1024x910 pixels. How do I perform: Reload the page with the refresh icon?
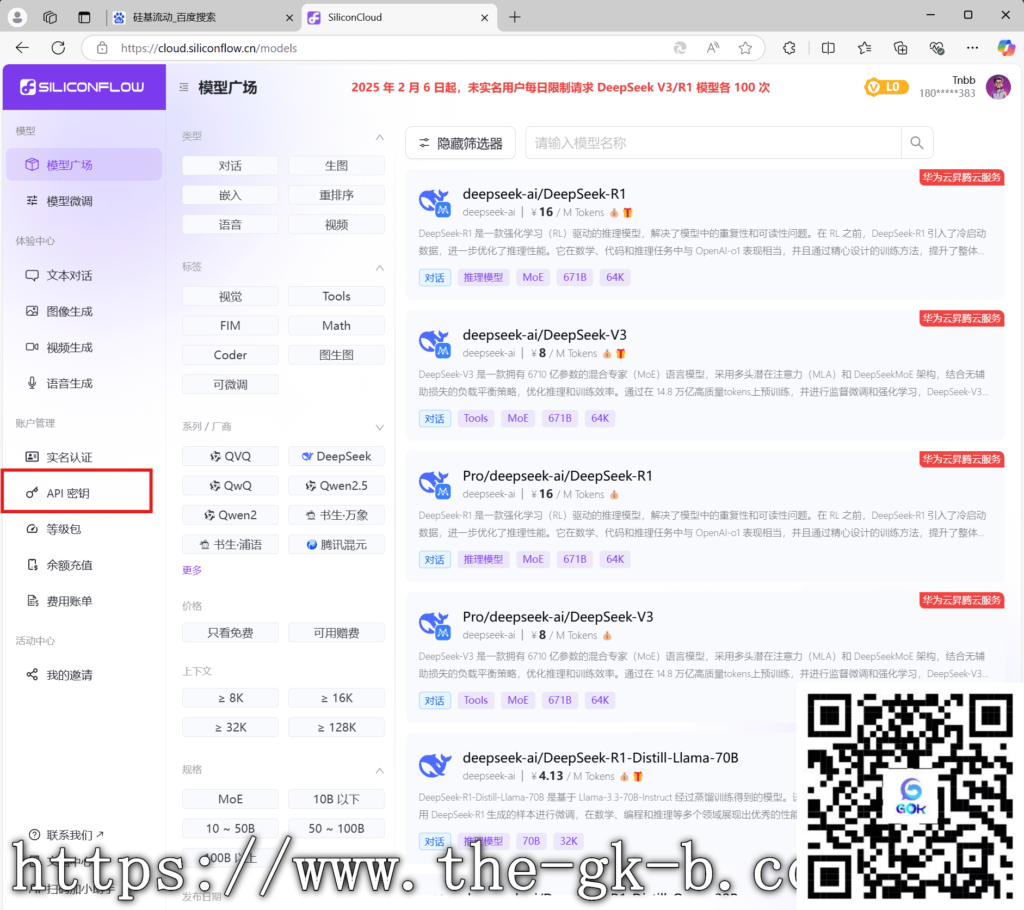[x=58, y=48]
